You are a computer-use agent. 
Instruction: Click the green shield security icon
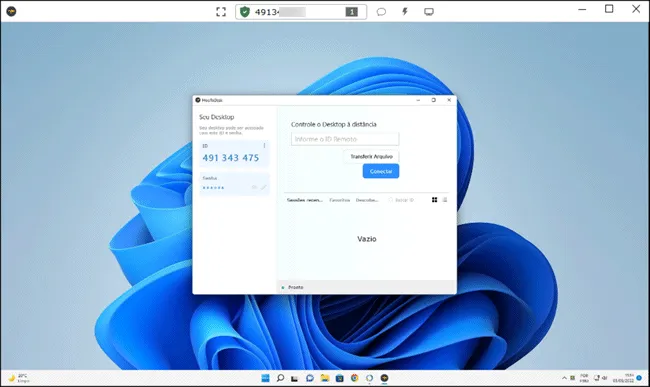coord(245,12)
